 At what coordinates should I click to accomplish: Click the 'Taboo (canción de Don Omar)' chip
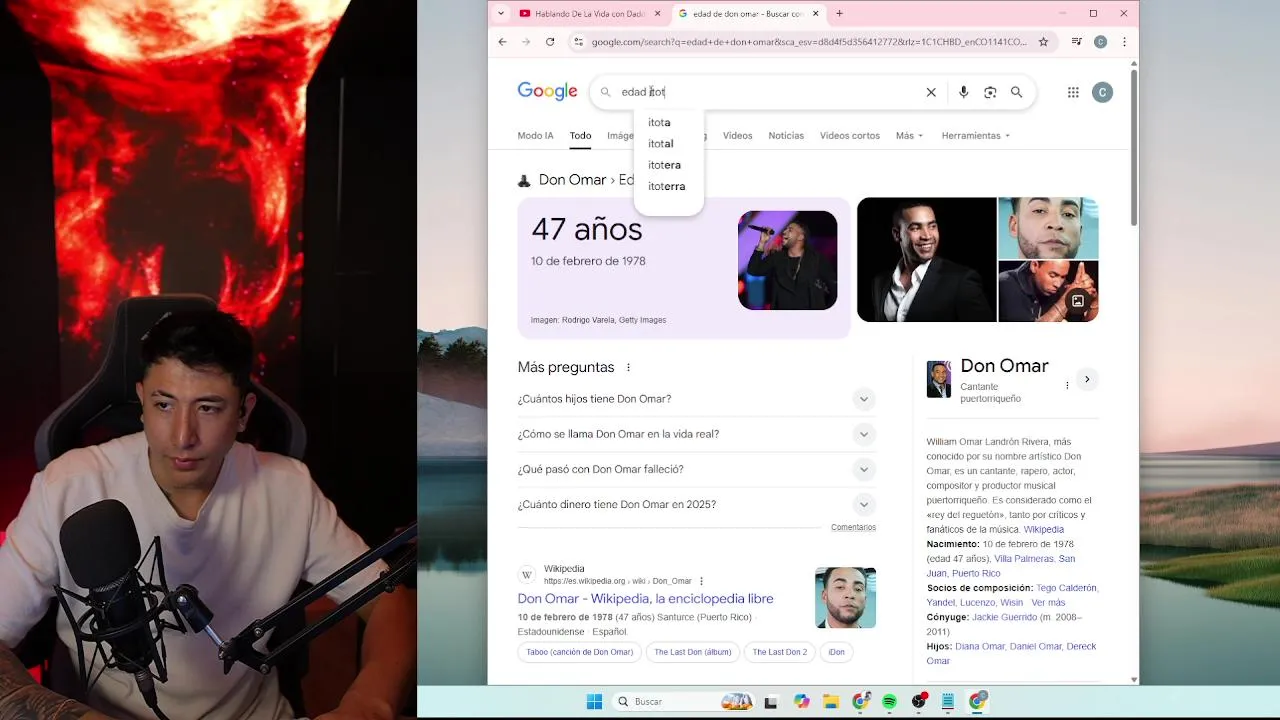580,652
